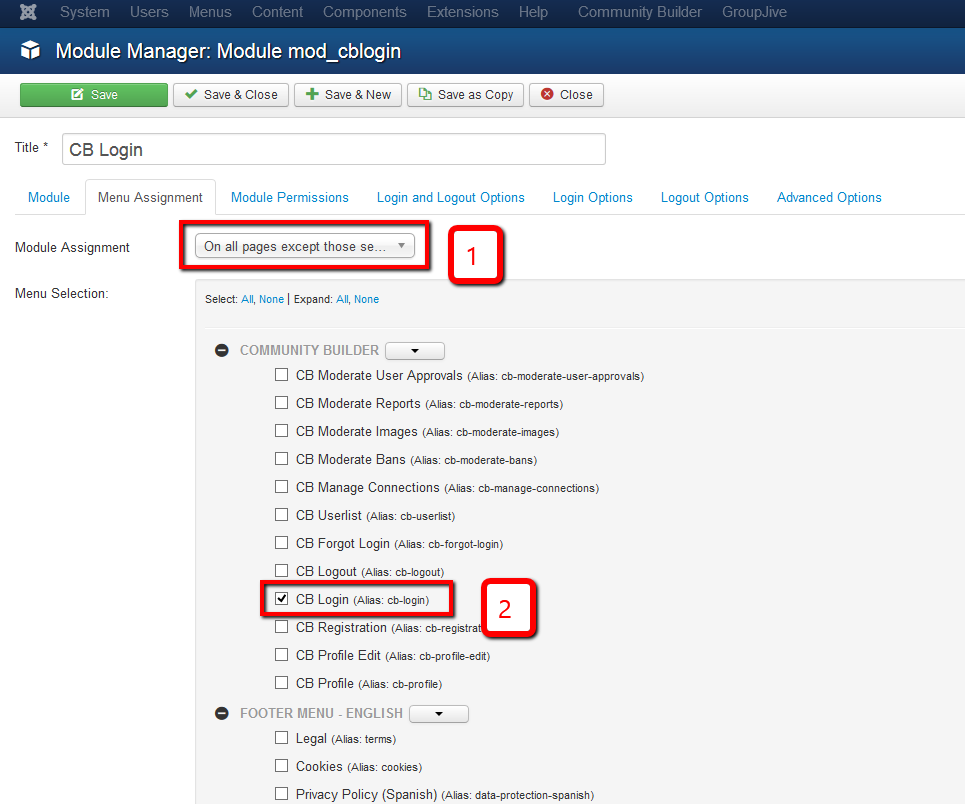The height and width of the screenshot is (804, 965).
Task: Click Save & Close button
Action: 231,95
